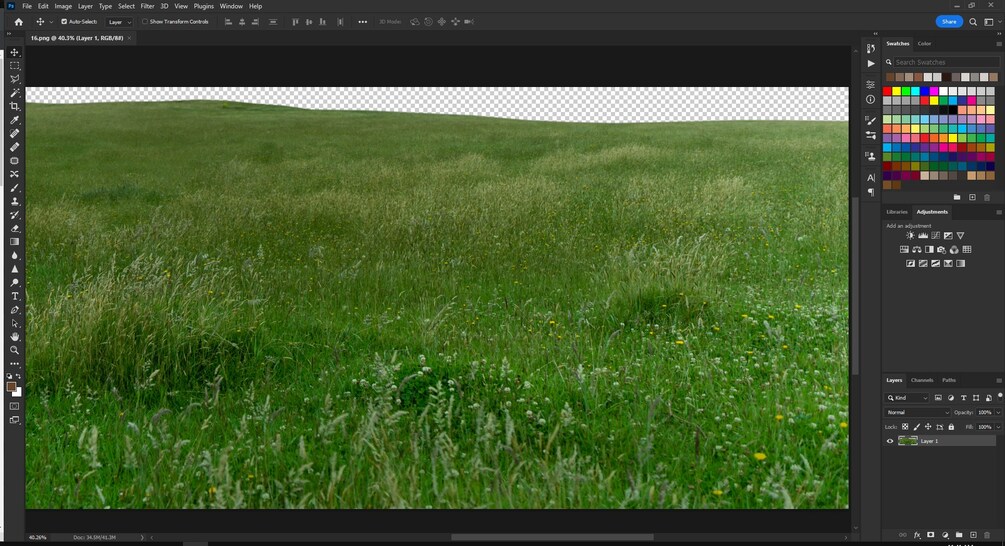Create a new layer in Layers panel

(973, 534)
